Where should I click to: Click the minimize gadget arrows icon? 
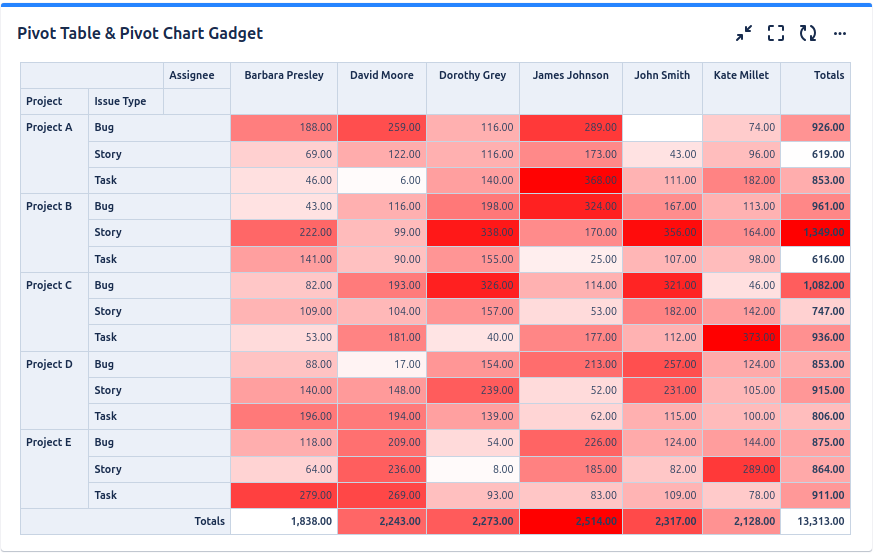(x=744, y=33)
